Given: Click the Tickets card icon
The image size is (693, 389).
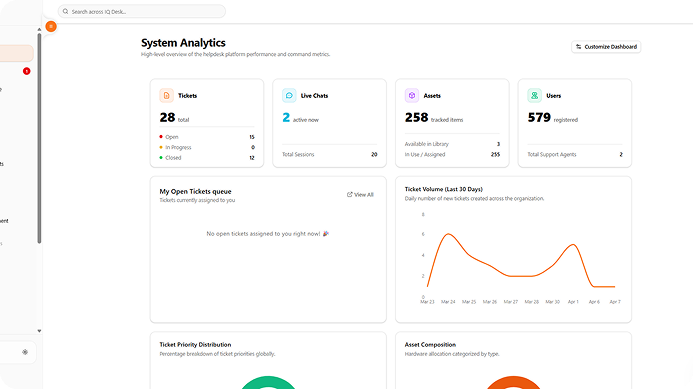Looking at the screenshot, I should (167, 95).
